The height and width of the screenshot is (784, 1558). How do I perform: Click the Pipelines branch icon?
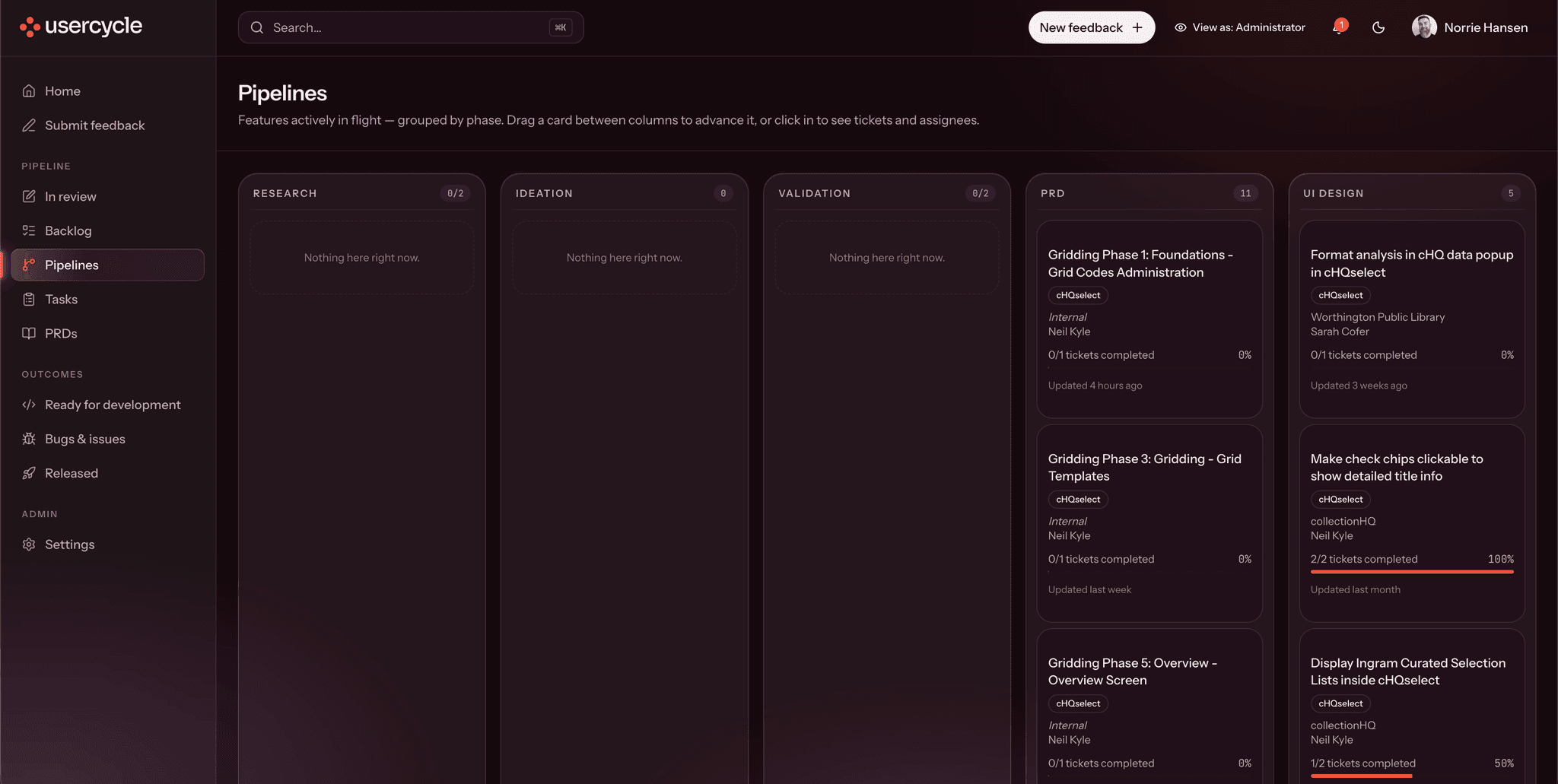pos(29,265)
